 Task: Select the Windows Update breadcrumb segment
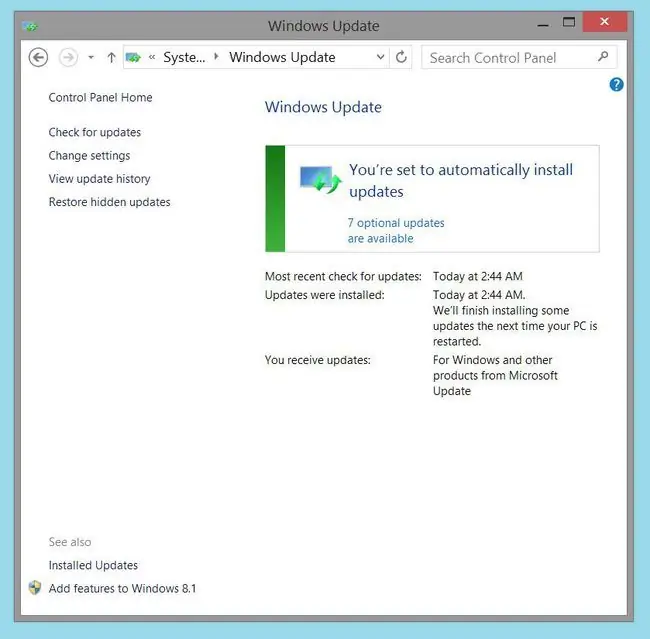(282, 57)
